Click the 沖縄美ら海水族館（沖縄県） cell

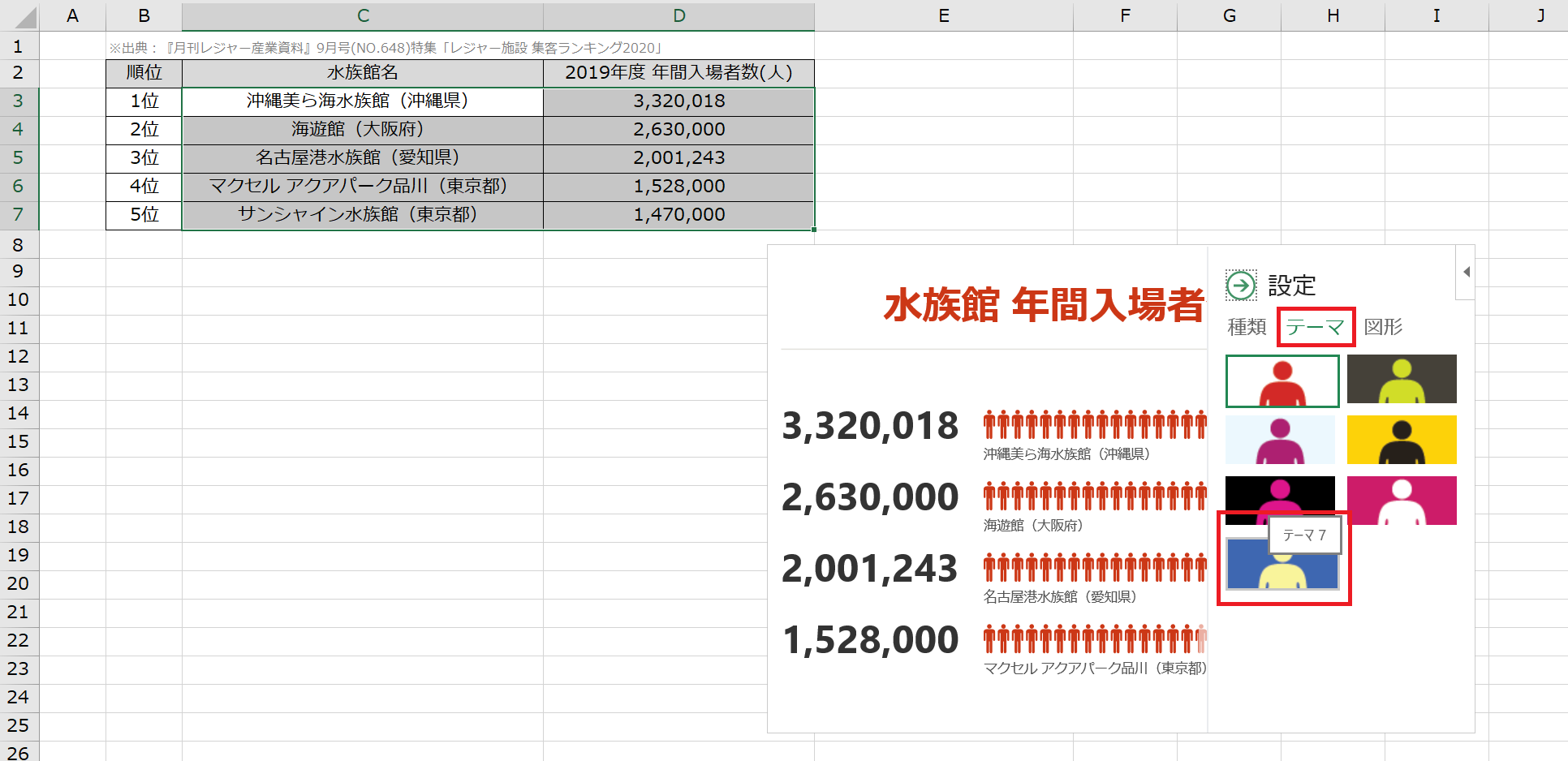[363, 101]
